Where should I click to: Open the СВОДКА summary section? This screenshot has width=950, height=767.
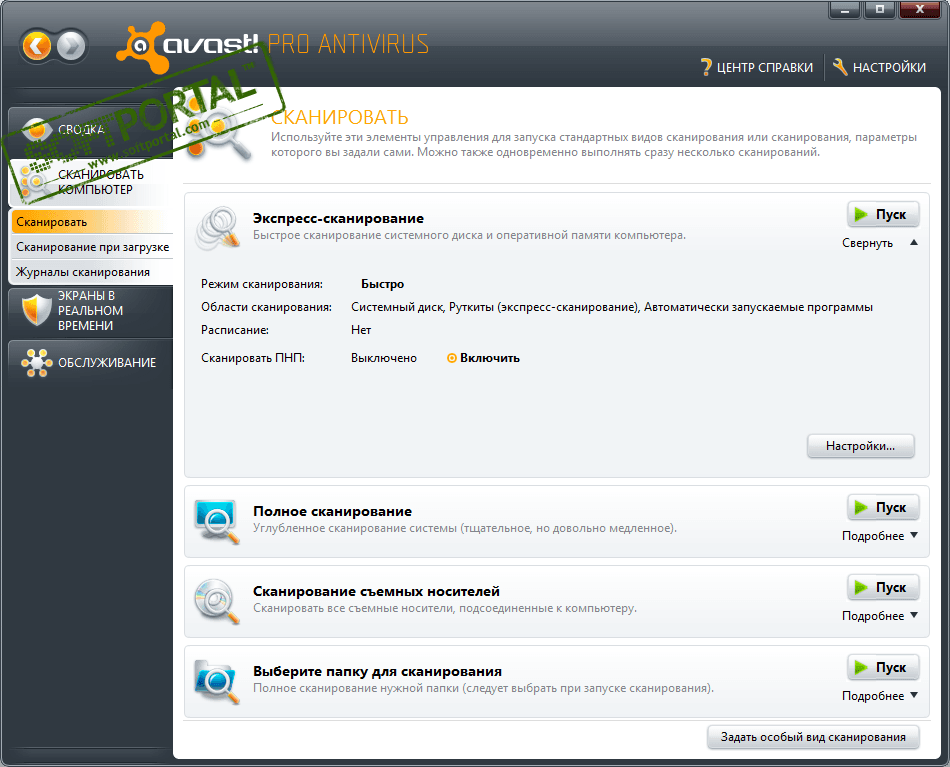[91, 129]
